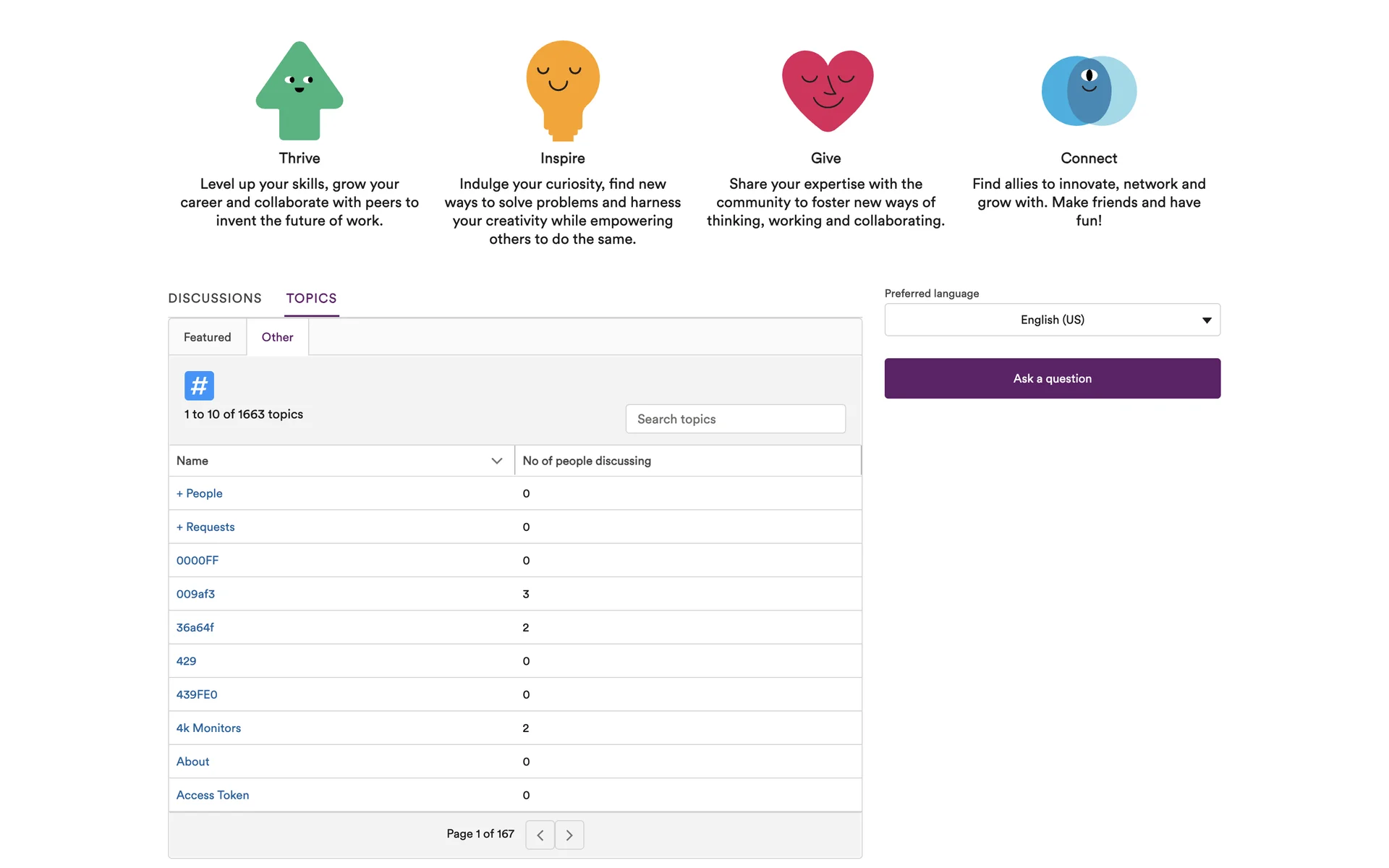Go to the next topics page
This screenshot has height=868, width=1389.
(569, 835)
